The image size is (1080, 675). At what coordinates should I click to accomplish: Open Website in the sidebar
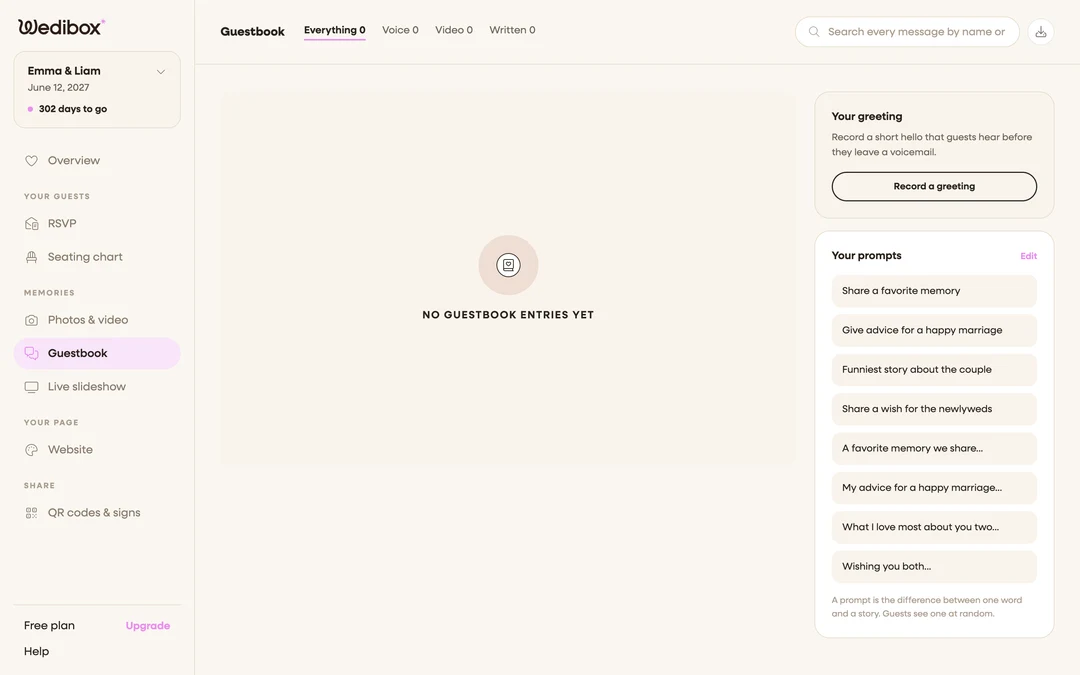coord(97,450)
